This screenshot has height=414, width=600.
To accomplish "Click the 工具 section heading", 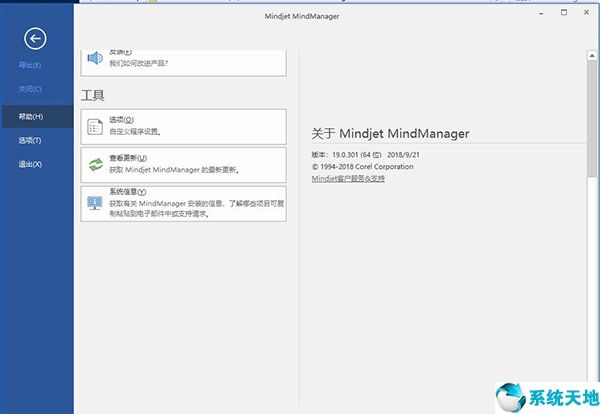I will (x=93, y=95).
